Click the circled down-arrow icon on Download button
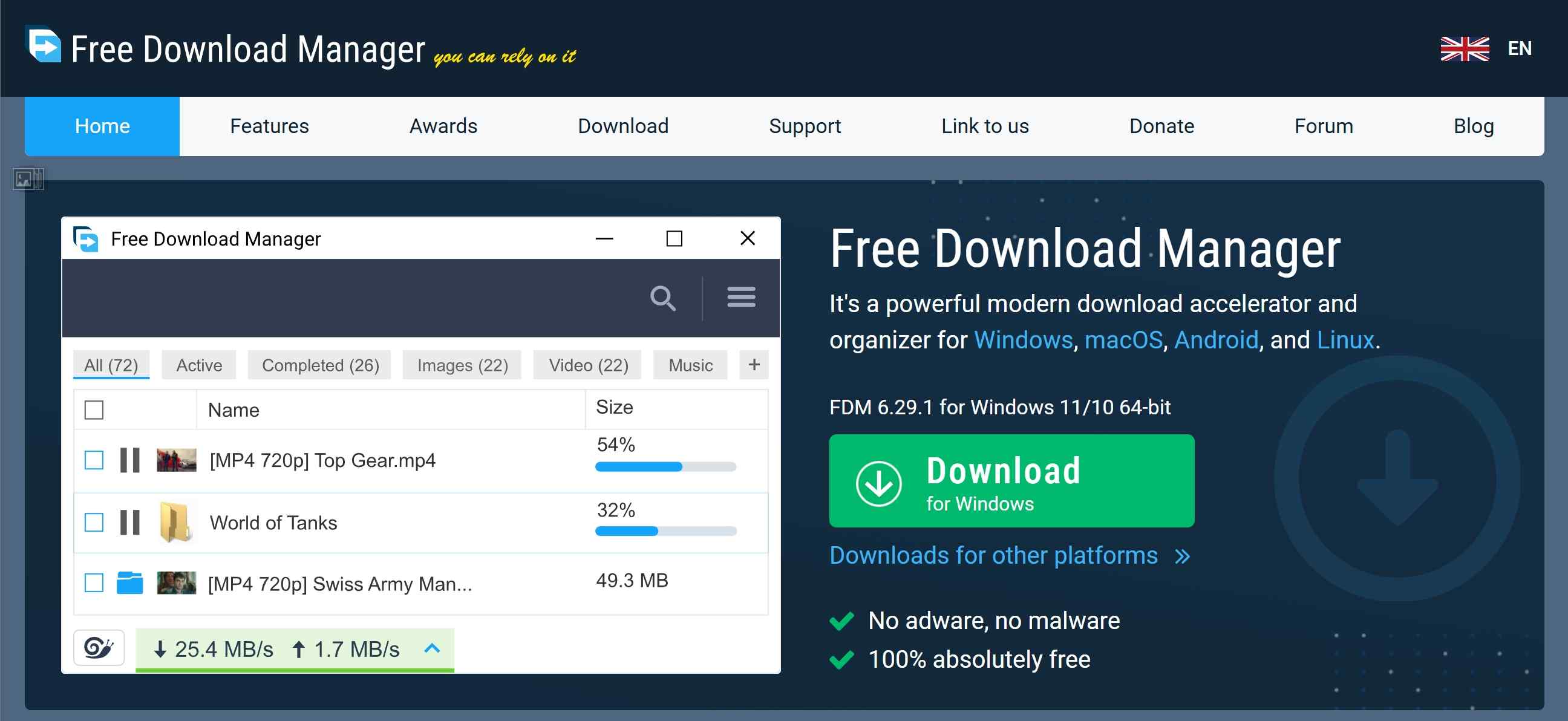Viewport: 1568px width, 721px height. pyautogui.click(x=878, y=484)
